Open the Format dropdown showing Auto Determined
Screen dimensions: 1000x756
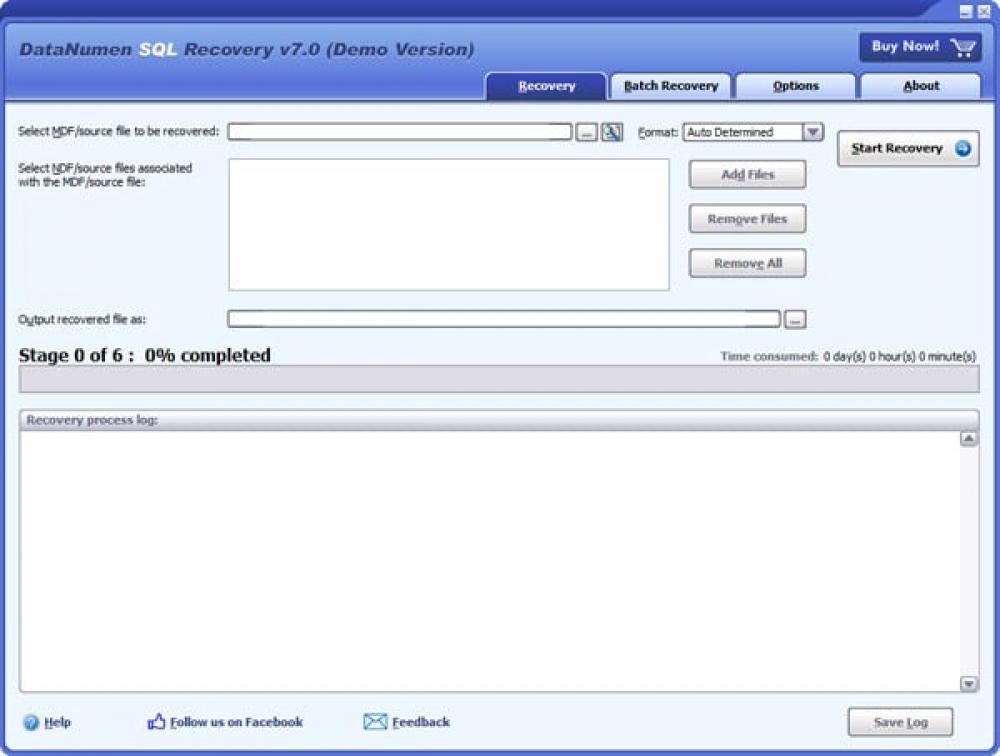tap(811, 131)
